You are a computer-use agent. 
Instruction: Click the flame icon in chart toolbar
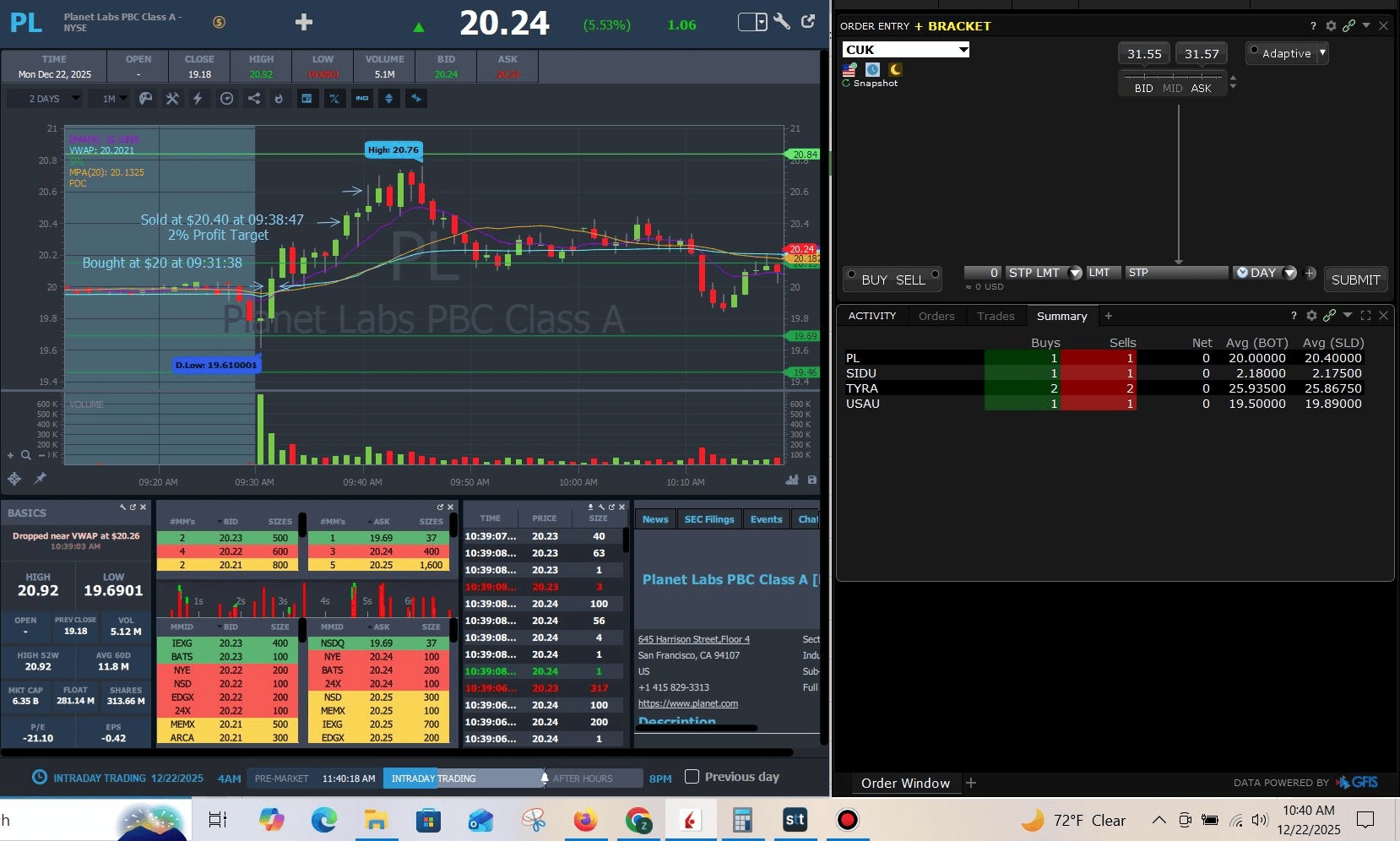[279, 99]
